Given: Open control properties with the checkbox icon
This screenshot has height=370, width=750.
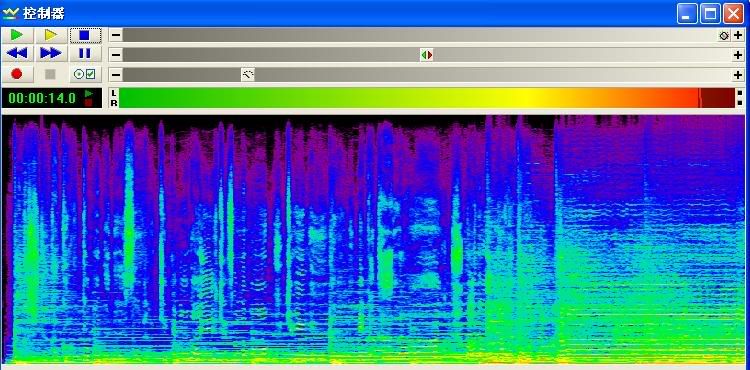Looking at the screenshot, I should 85,74.
